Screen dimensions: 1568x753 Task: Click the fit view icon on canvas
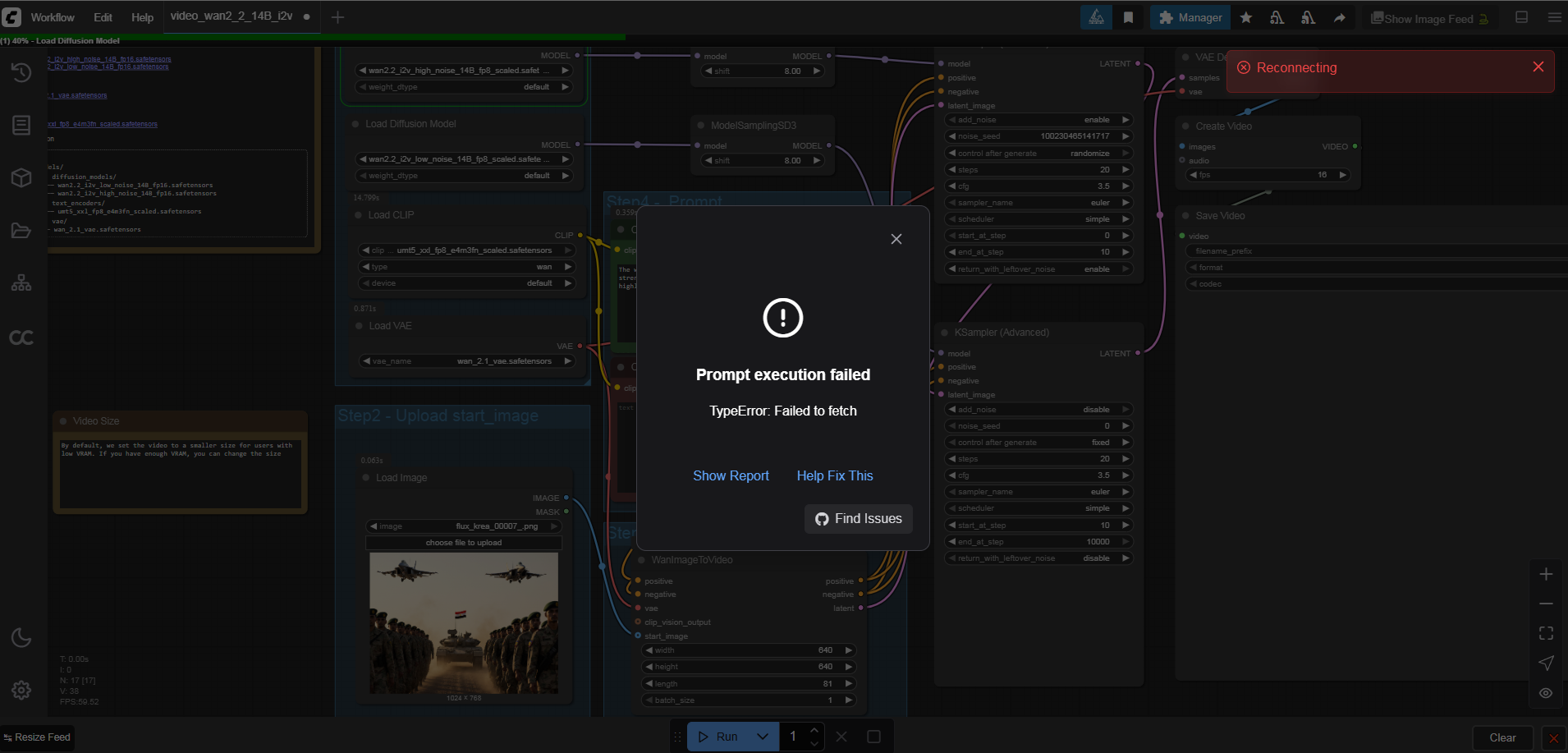pos(1546,633)
